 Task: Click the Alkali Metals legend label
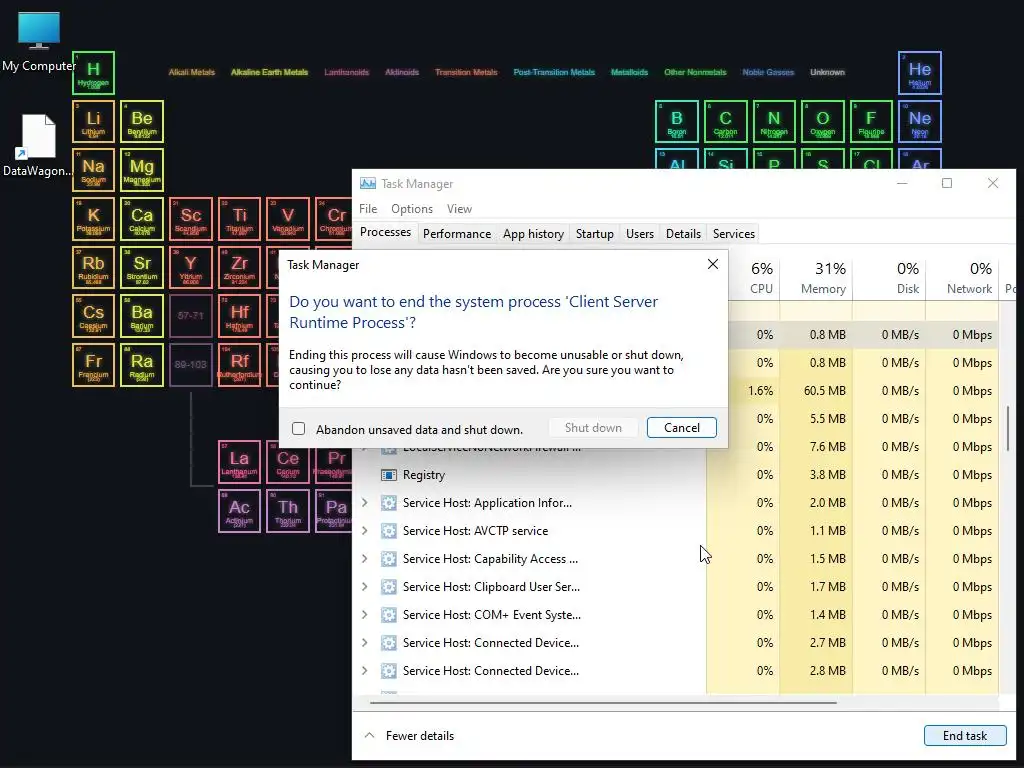pos(191,72)
